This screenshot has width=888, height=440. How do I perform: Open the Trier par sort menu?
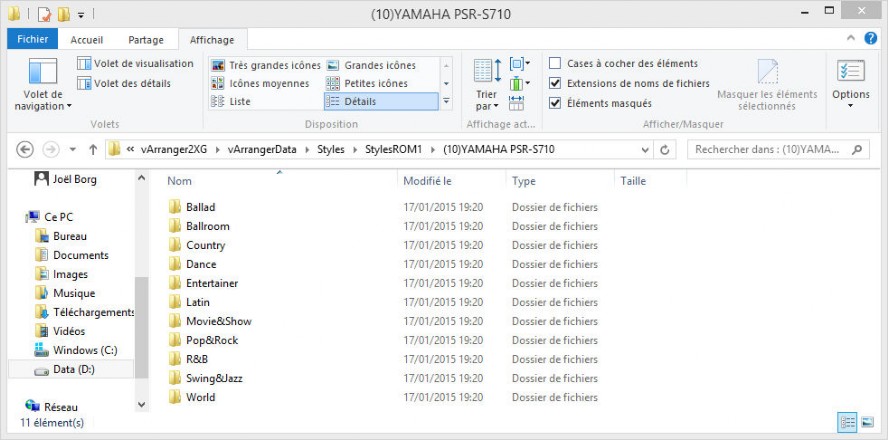tap(487, 85)
